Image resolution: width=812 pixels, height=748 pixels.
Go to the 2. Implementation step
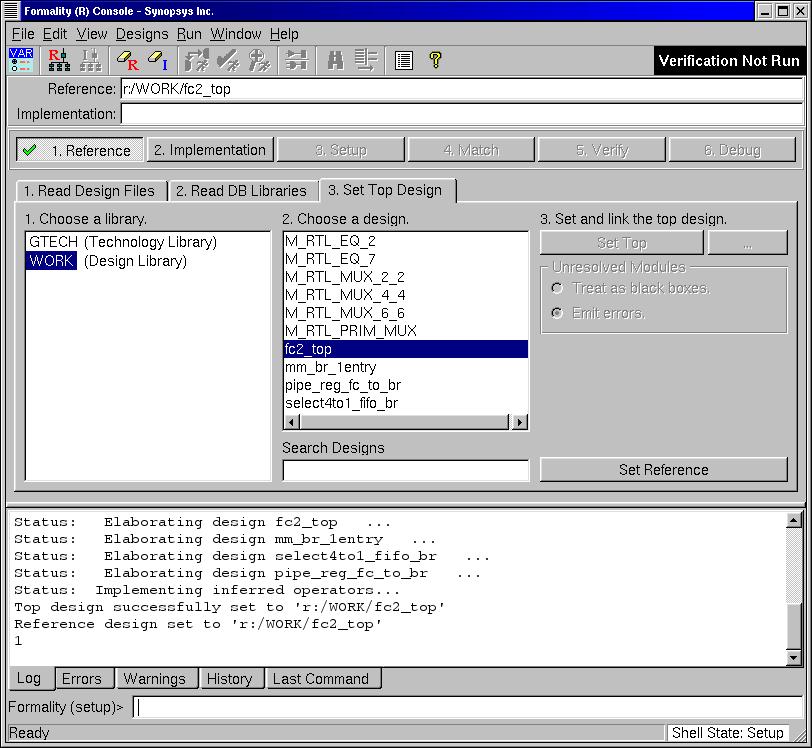(x=210, y=150)
